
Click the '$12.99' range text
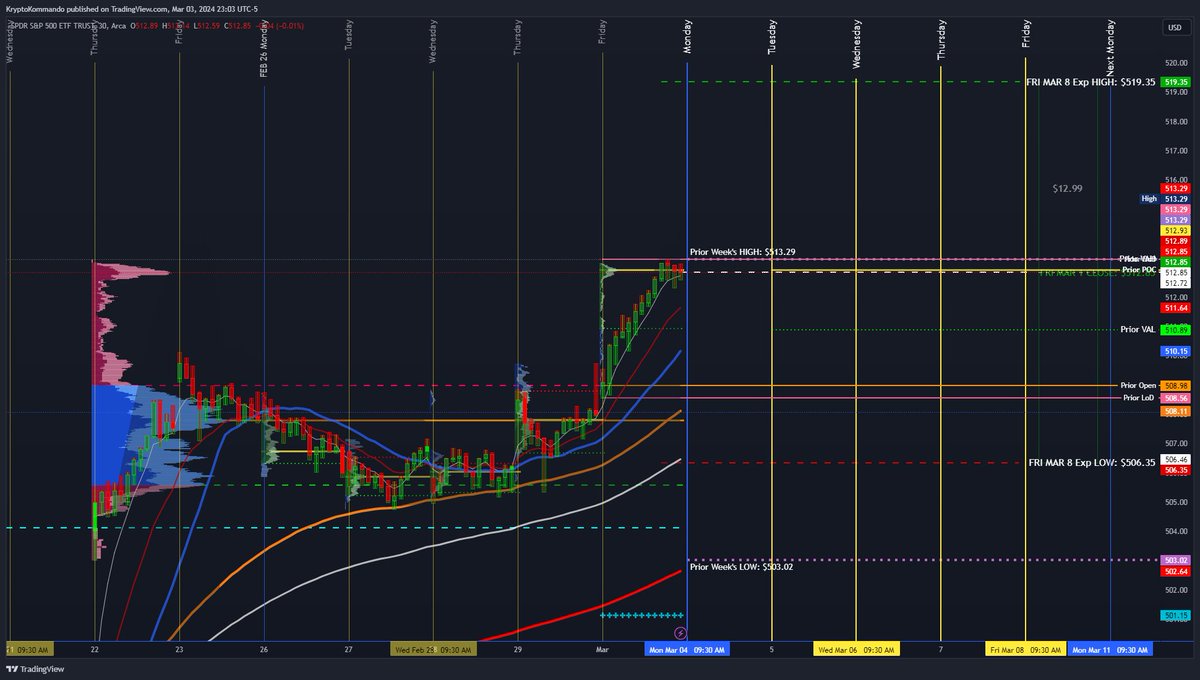1067,188
